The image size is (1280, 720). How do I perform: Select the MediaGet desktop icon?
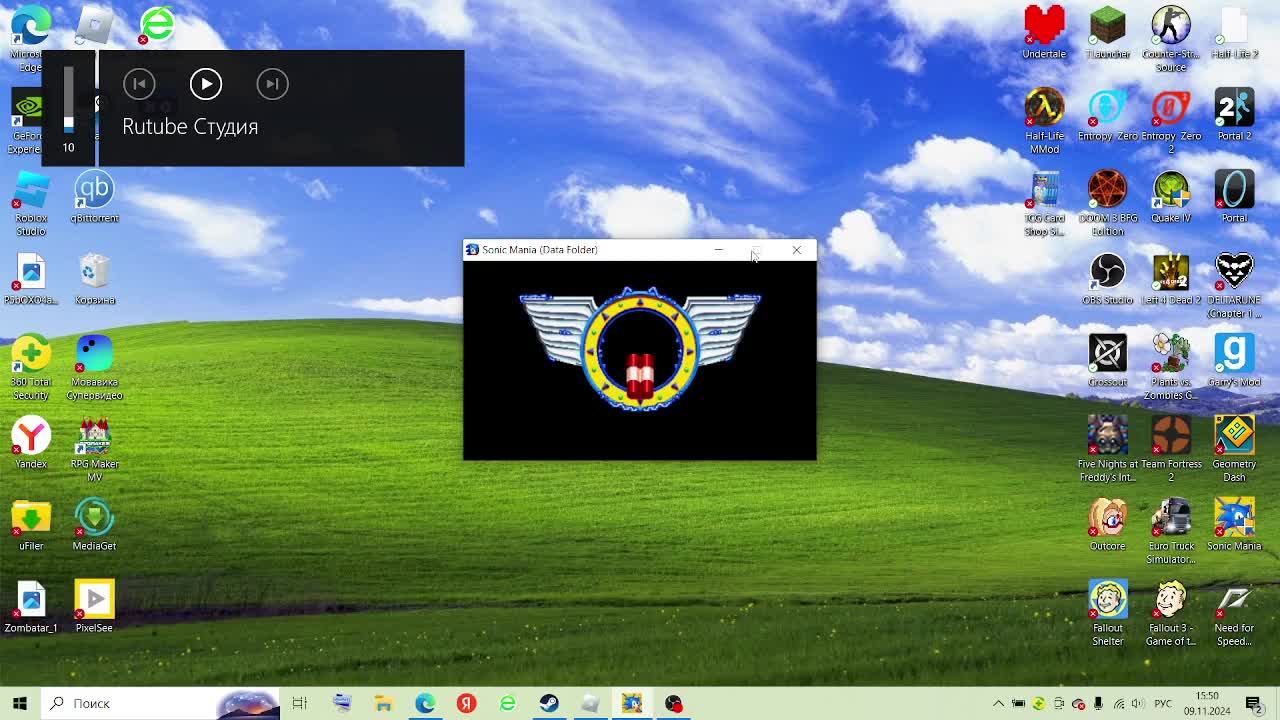click(x=94, y=525)
